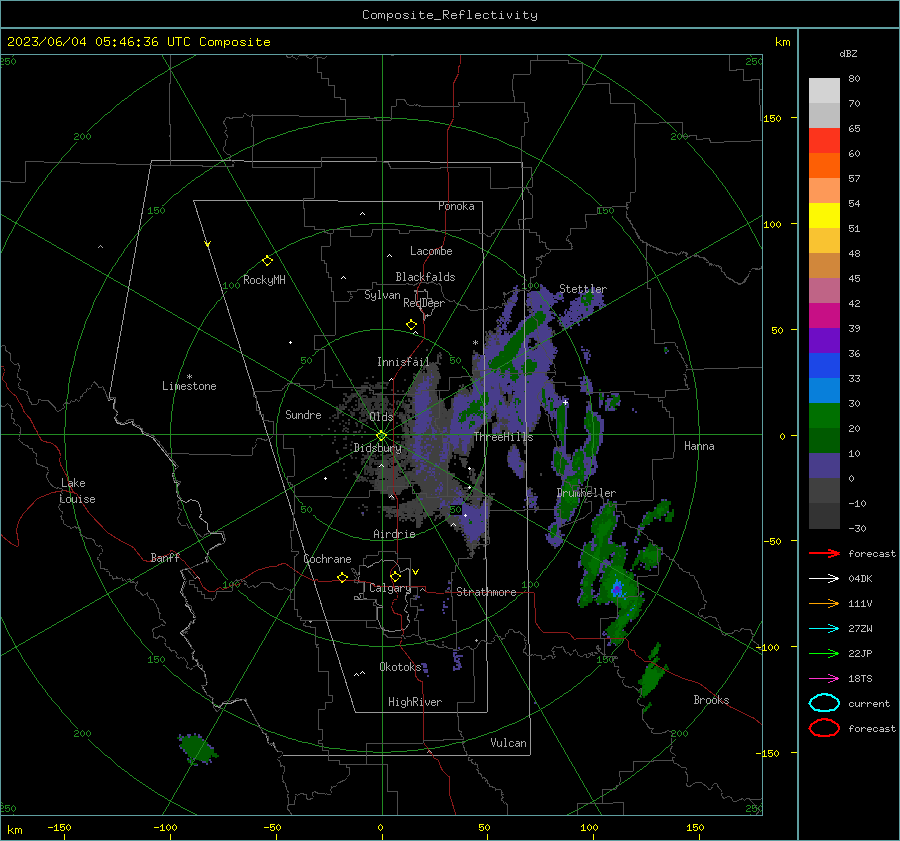900x841 pixels.
Task: Select the white 04DK arrow legend icon
Action: [824, 579]
